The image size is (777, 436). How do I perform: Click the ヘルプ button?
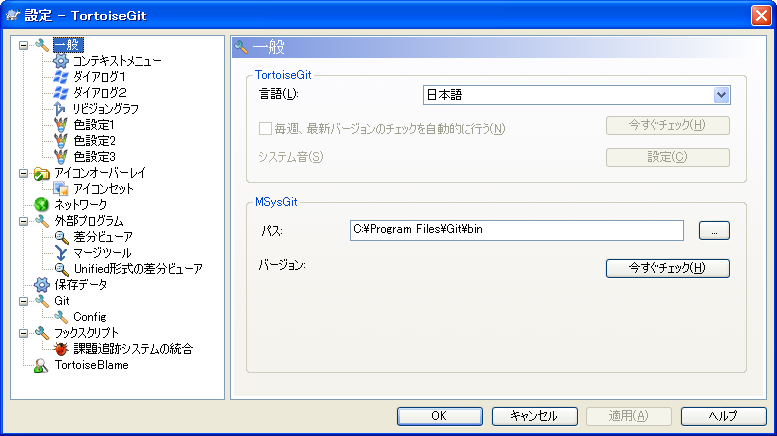pyautogui.click(x=723, y=416)
